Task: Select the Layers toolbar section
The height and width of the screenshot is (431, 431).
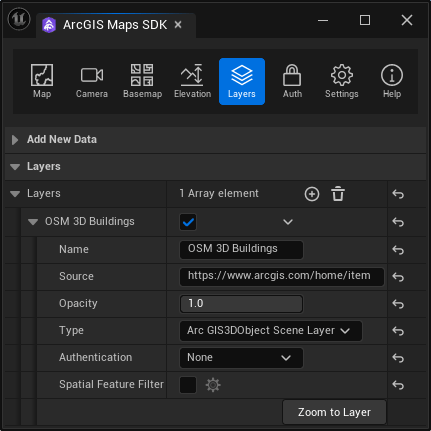Action: tap(242, 81)
